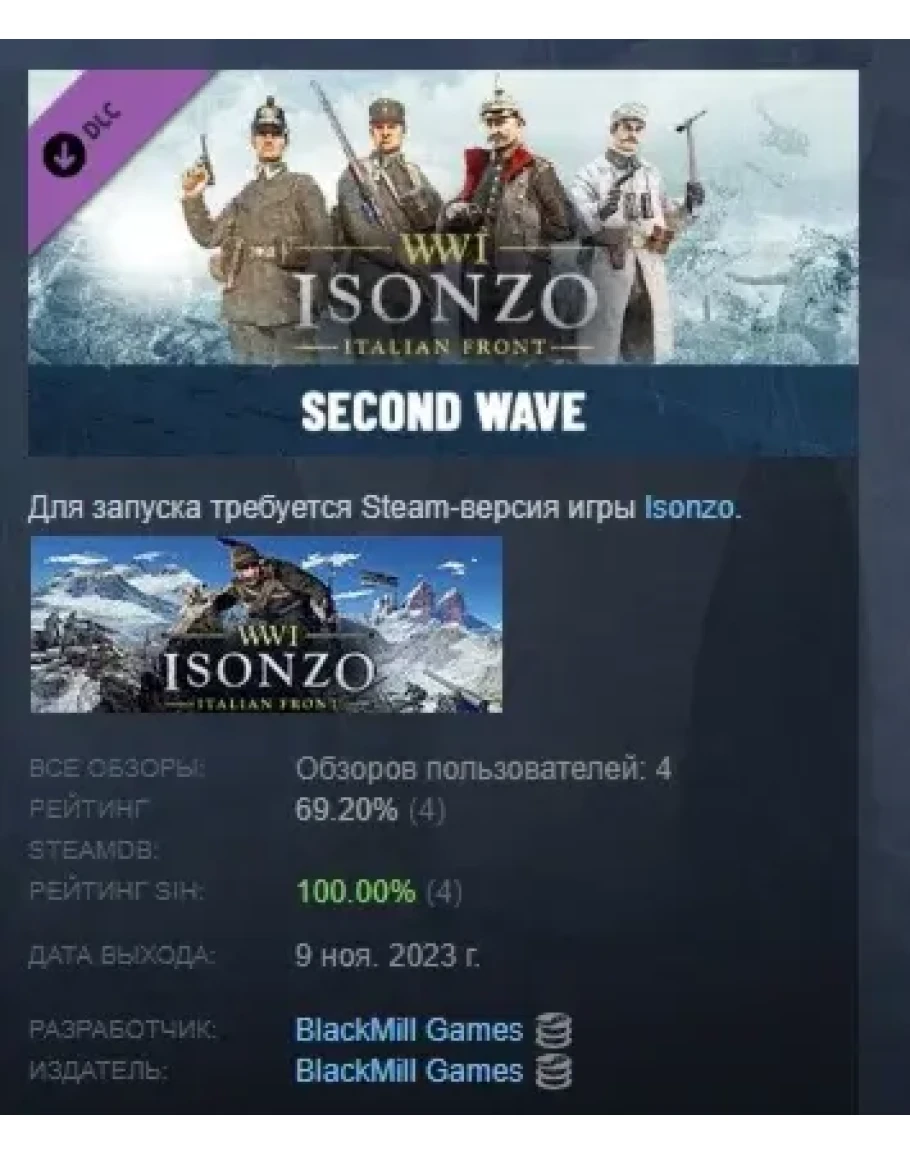Click the 'ДАТА ВЫХОДА' label
The height and width of the screenshot is (1155, 910).
122,956
